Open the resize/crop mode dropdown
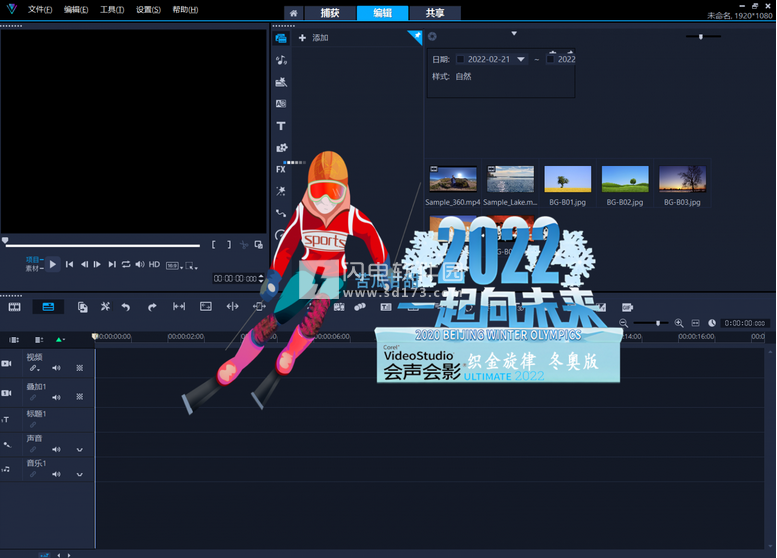 [191, 266]
